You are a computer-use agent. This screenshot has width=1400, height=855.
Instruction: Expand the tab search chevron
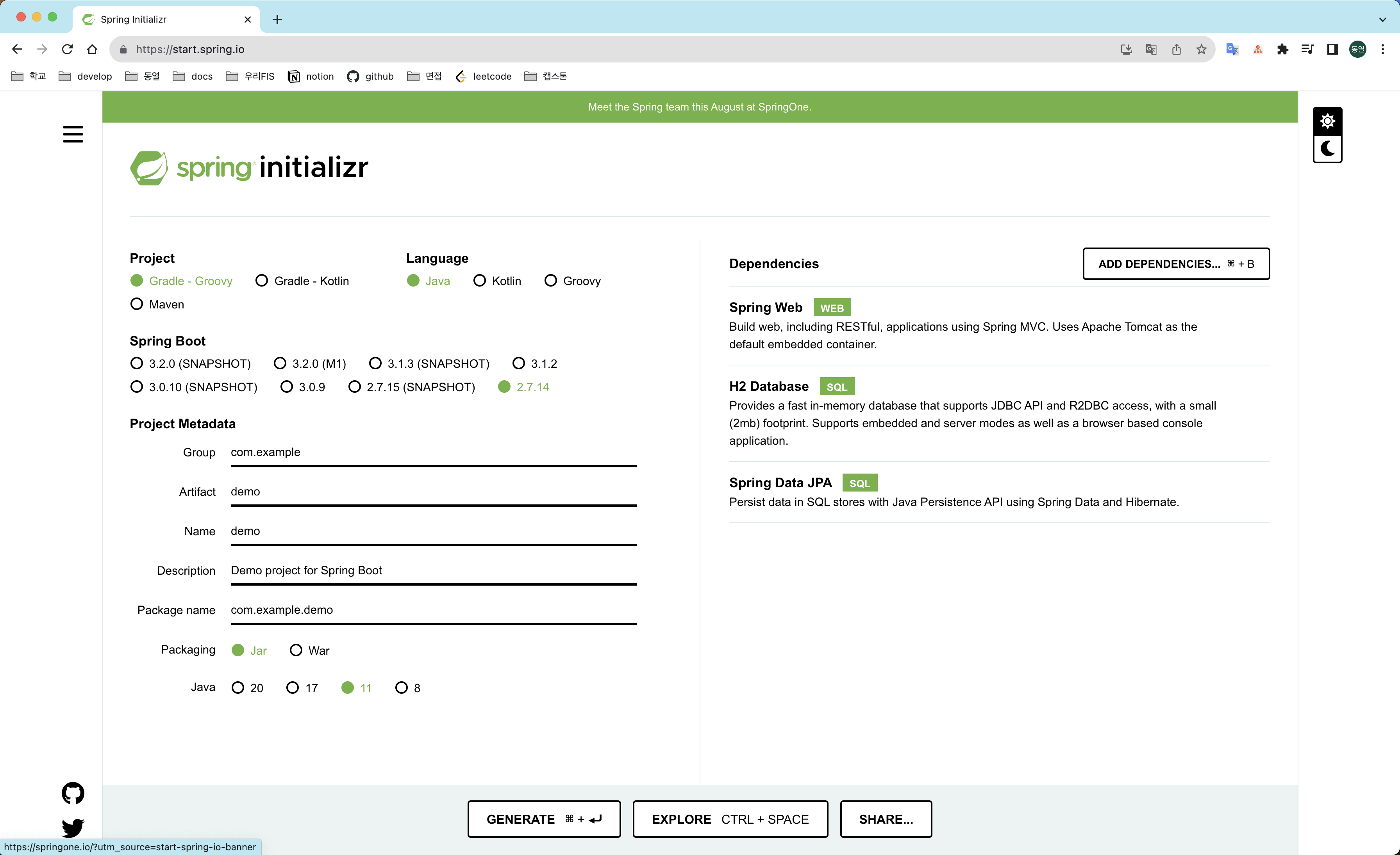pos(1382,19)
